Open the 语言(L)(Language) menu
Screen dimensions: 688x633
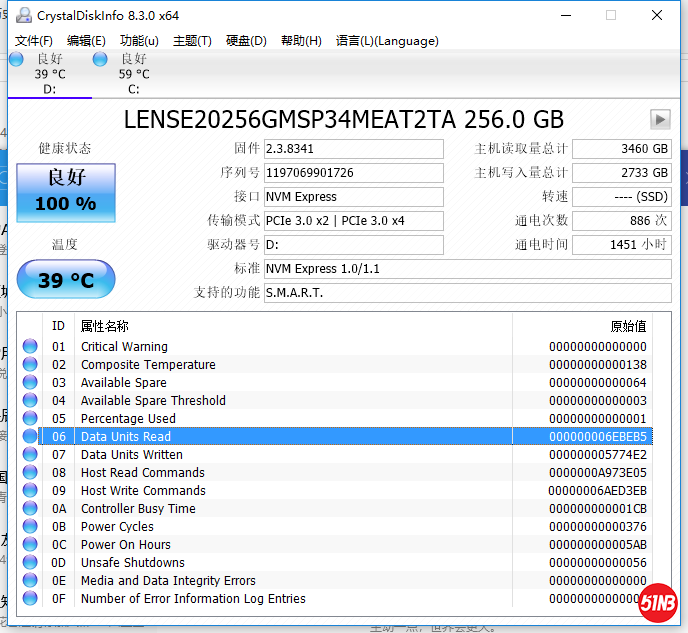pyautogui.click(x=387, y=41)
